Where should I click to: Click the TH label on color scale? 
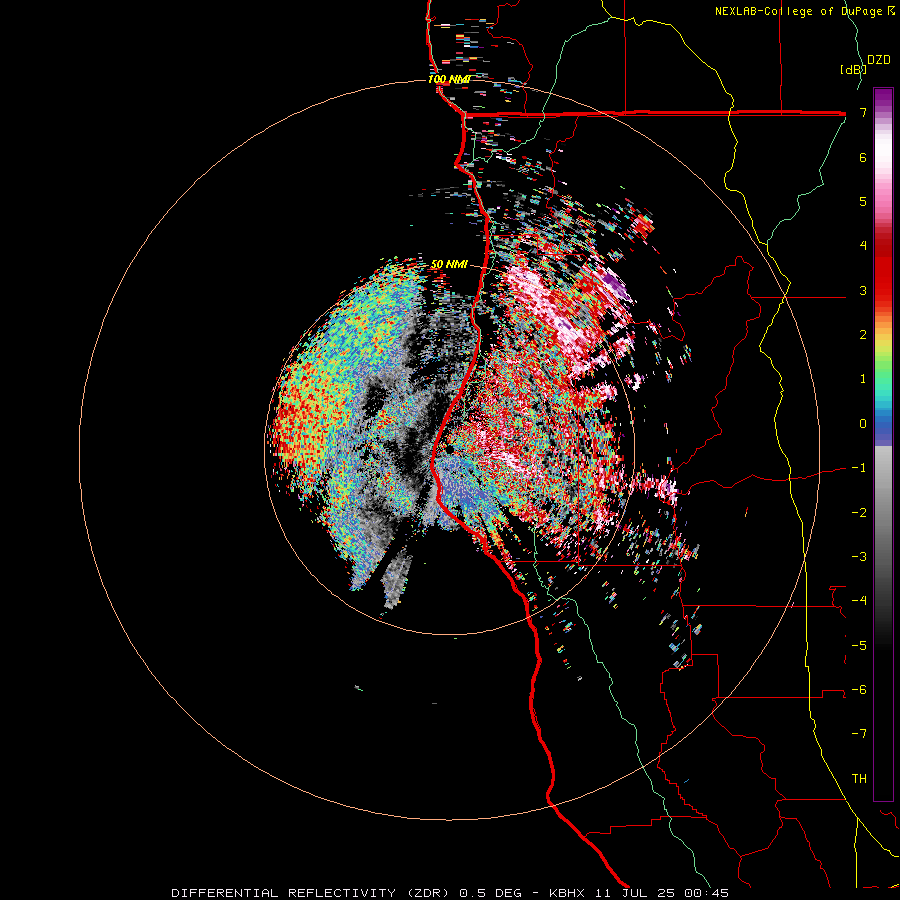pyautogui.click(x=859, y=779)
